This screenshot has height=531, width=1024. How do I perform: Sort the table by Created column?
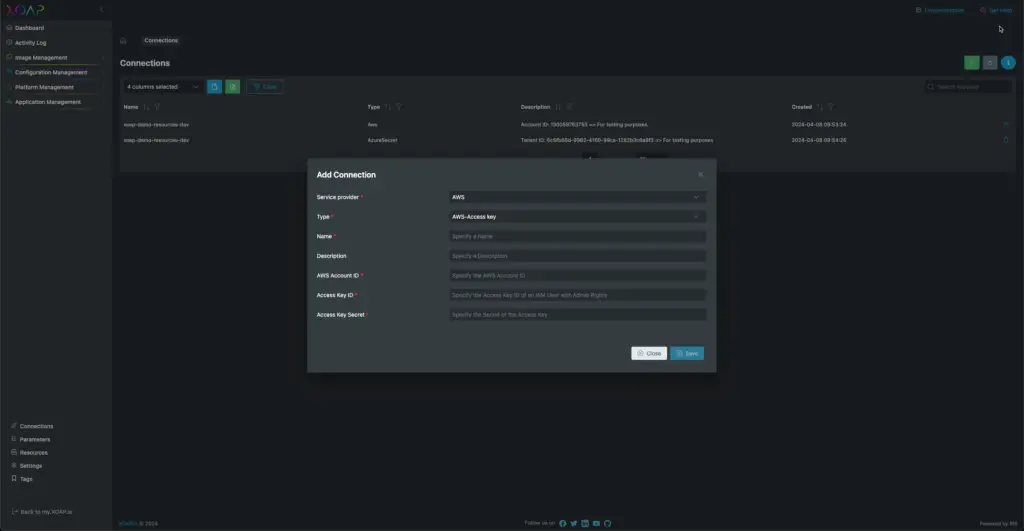(x=820, y=107)
